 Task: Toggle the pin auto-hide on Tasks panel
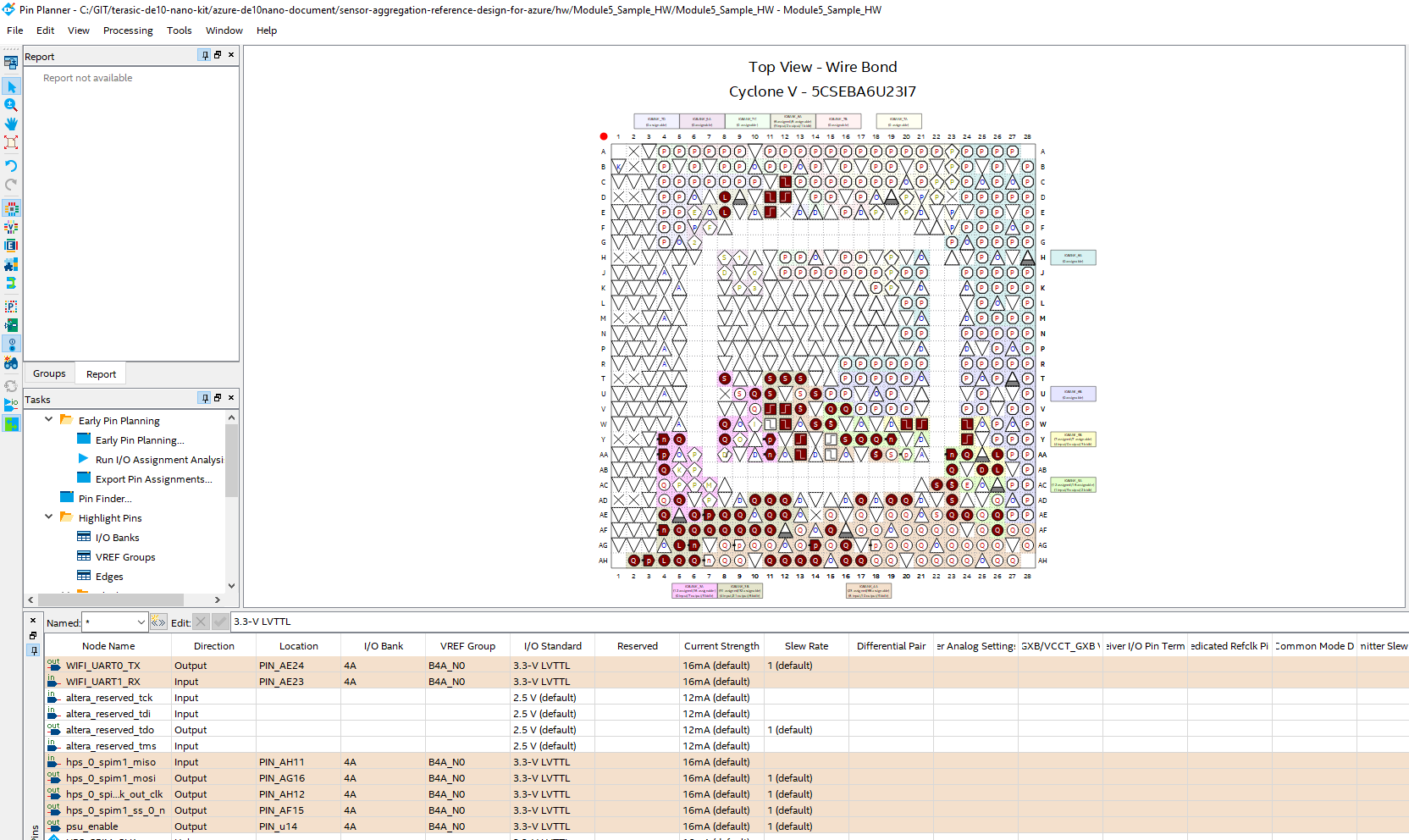204,398
